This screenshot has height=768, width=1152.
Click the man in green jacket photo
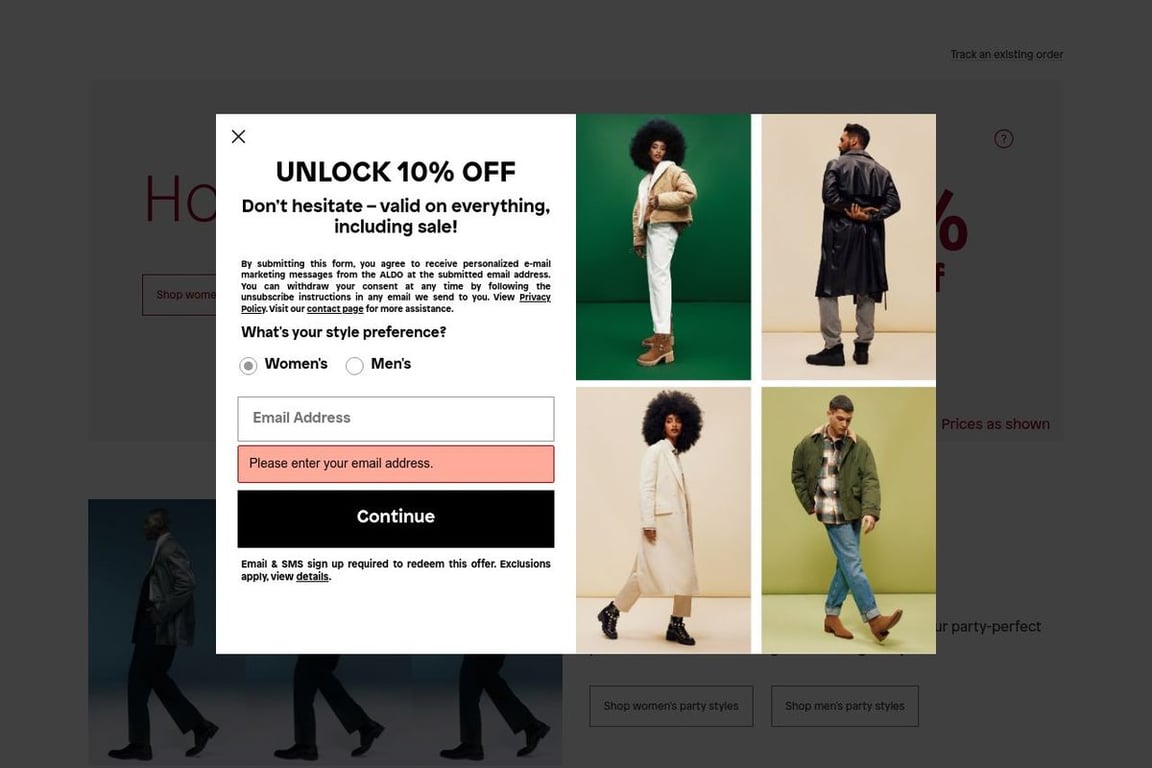849,520
